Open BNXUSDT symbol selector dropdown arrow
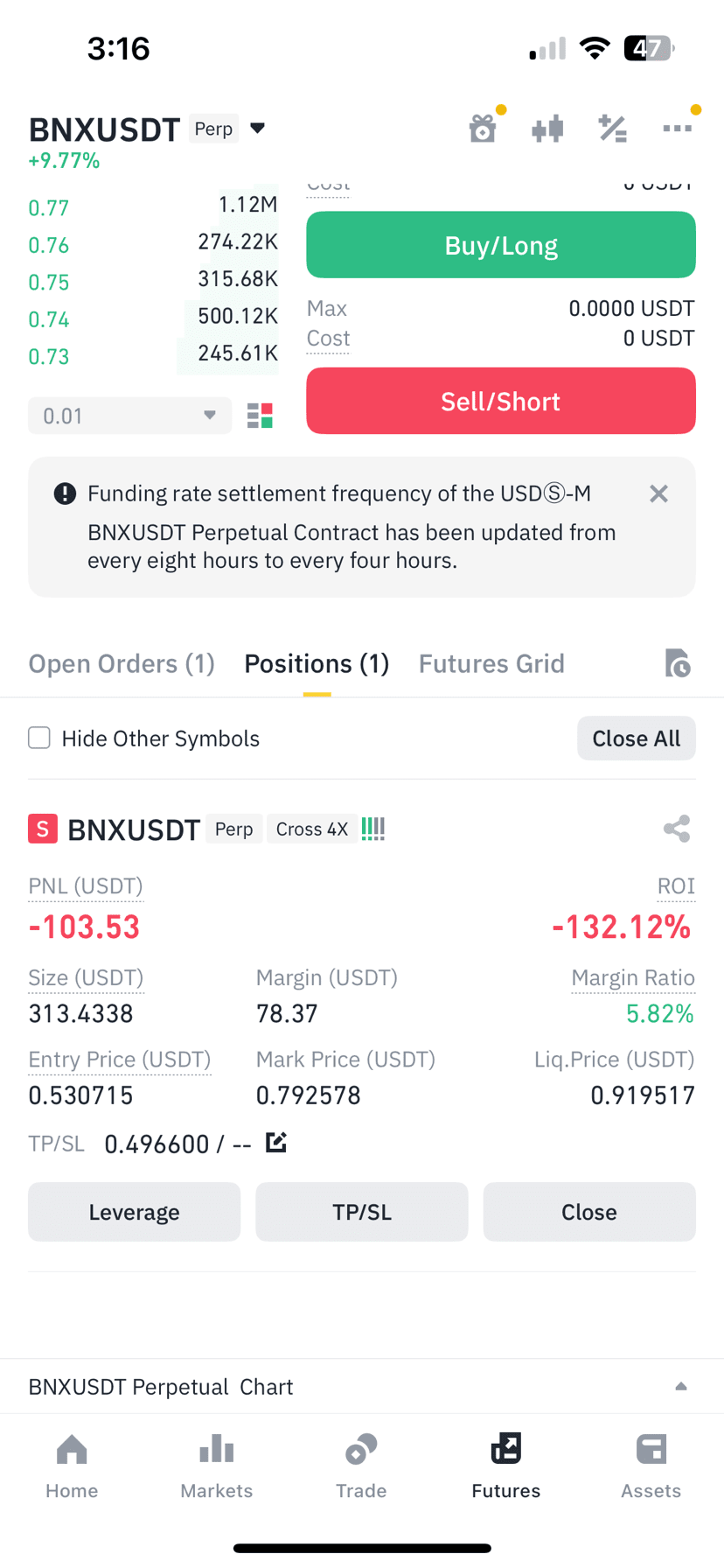 257,128
